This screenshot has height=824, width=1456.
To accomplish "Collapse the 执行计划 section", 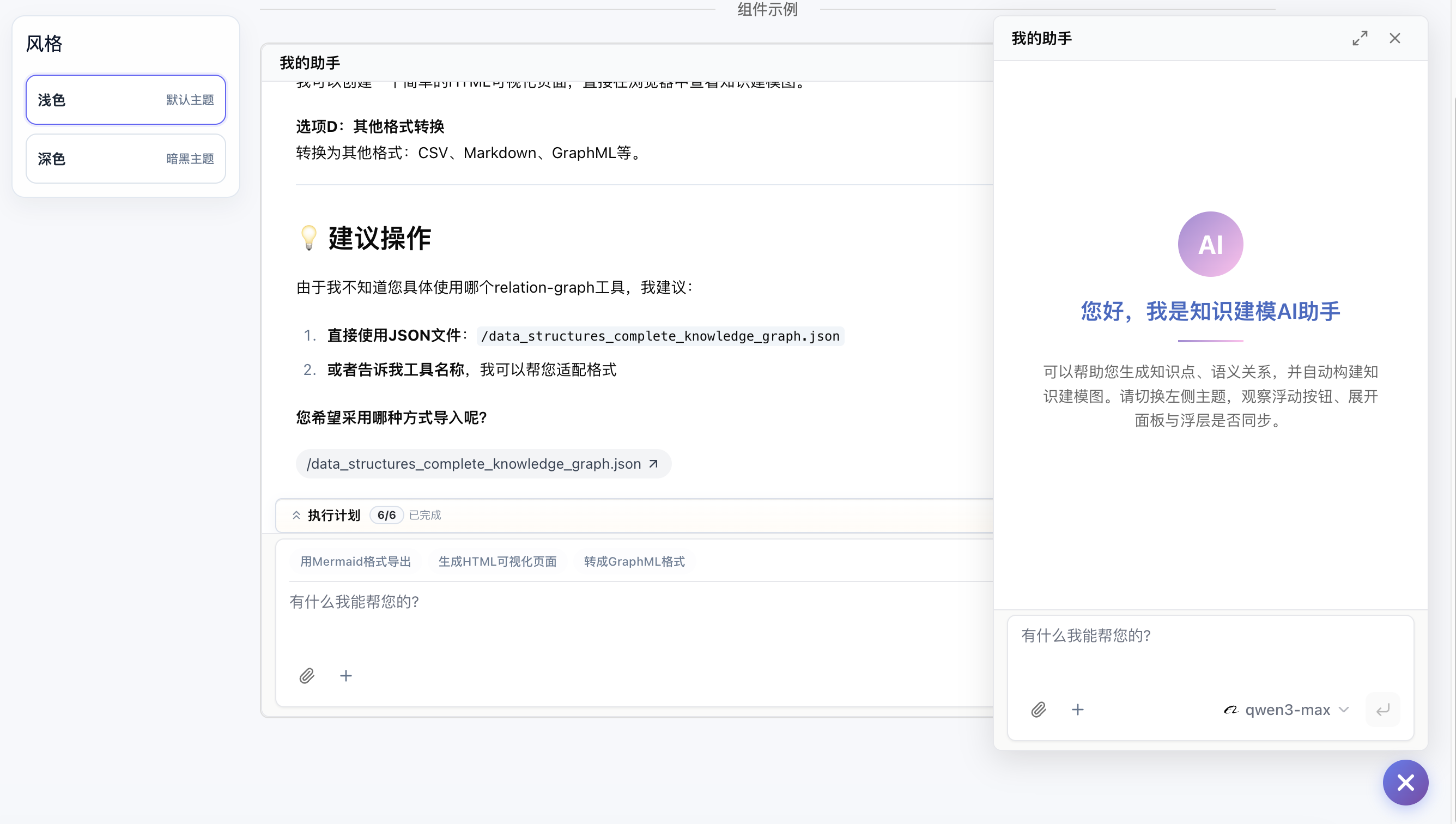I will [296, 515].
